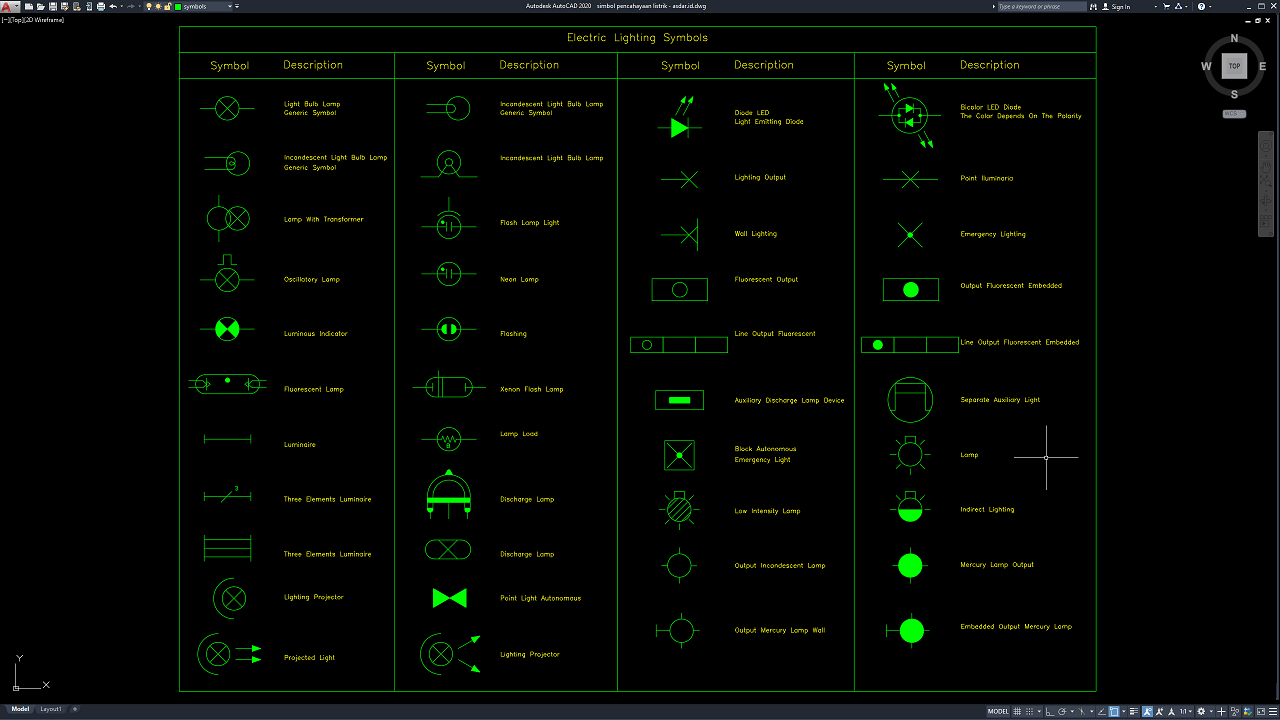Click the Open file folder icon
Viewport: 1280px width, 720px height.
[x=41, y=6]
